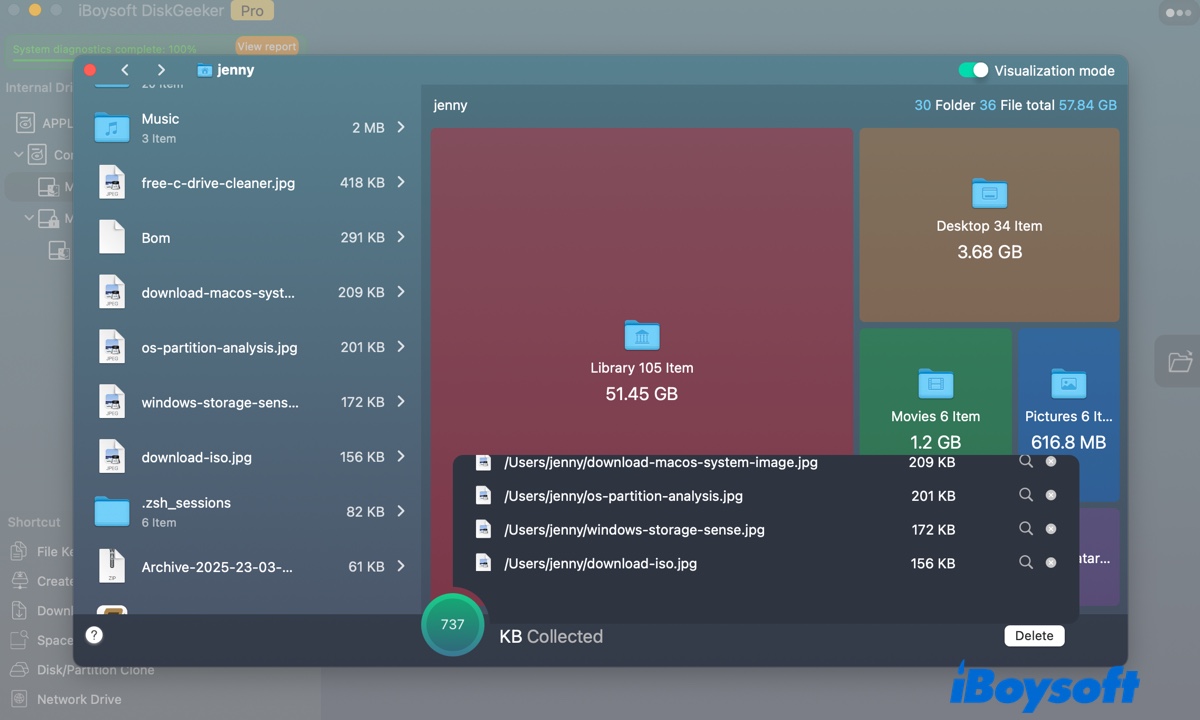Click the os-partition-analysis.jpg icon in left list
This screenshot has width=1200, height=720.
coord(112,348)
